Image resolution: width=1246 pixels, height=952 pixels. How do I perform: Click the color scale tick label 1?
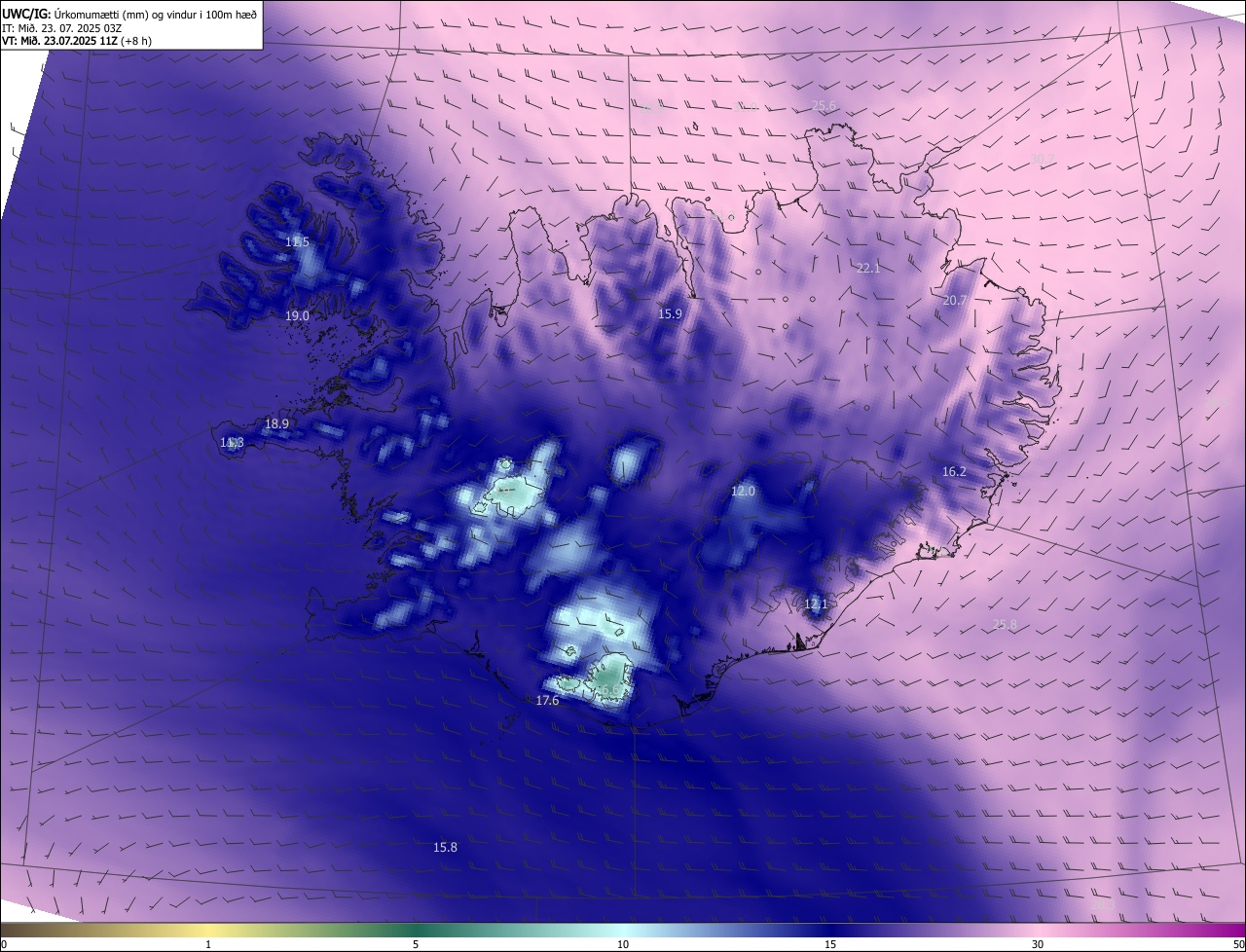(x=208, y=944)
